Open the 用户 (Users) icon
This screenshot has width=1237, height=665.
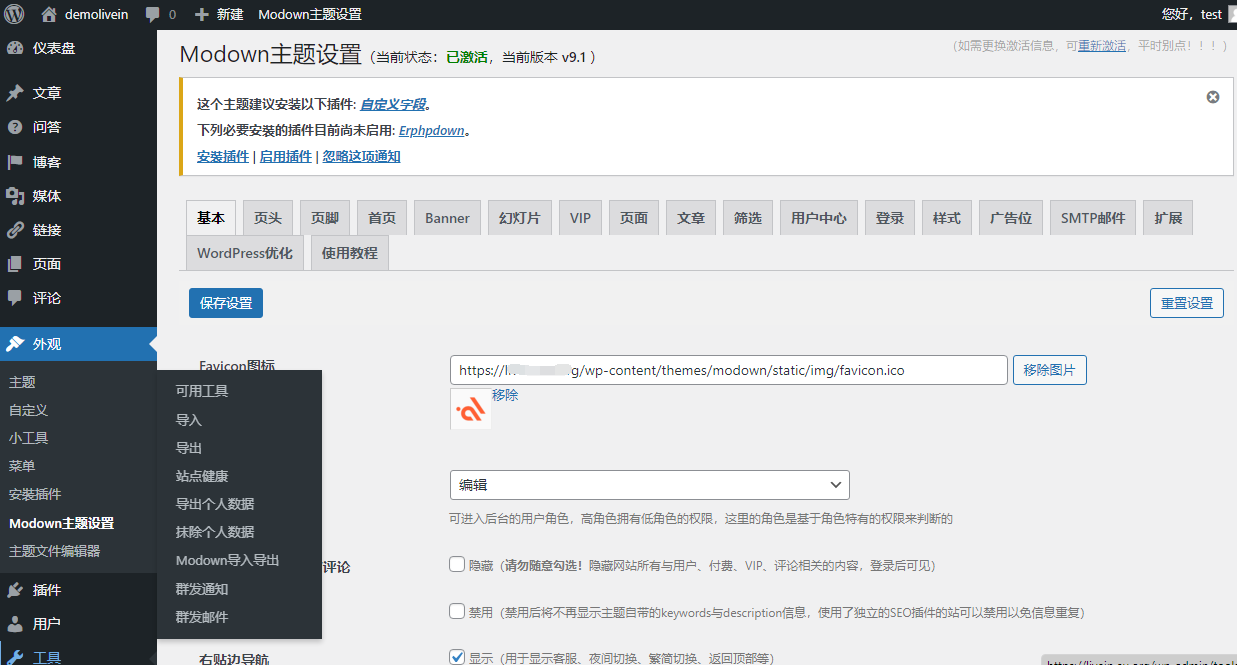[x=16, y=625]
